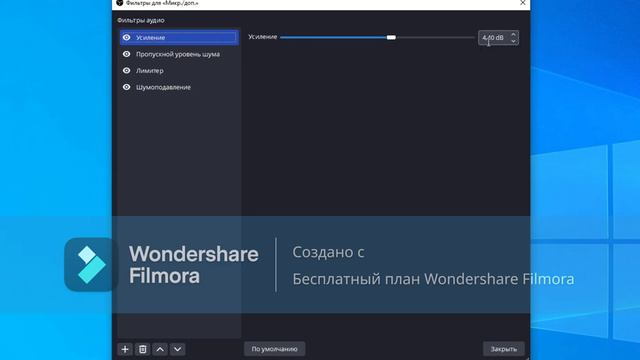The image size is (640, 360).
Task: Toggle visibility of Пропускной уровень шума filter
Action: pos(127,54)
